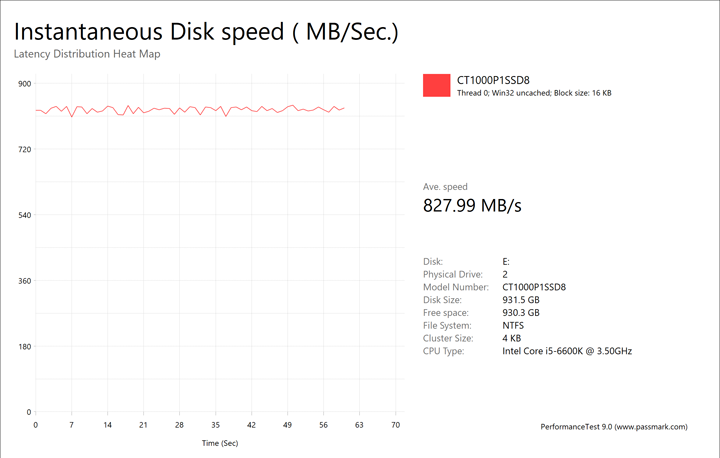The image size is (720, 458).
Task: Click the red CT1000P1SSD8 legend swatch
Action: (437, 86)
